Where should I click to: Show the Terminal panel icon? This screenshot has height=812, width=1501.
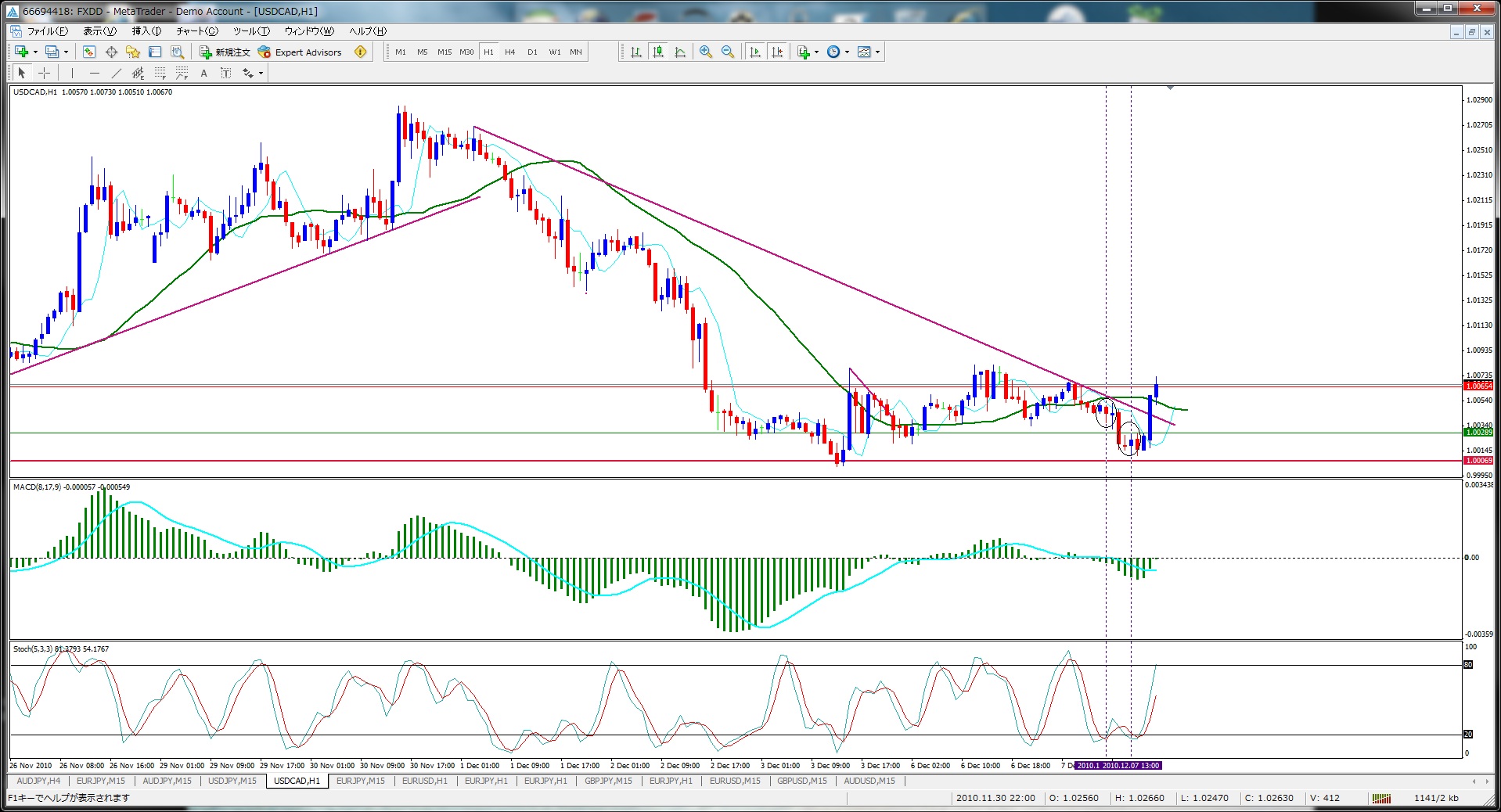(155, 52)
